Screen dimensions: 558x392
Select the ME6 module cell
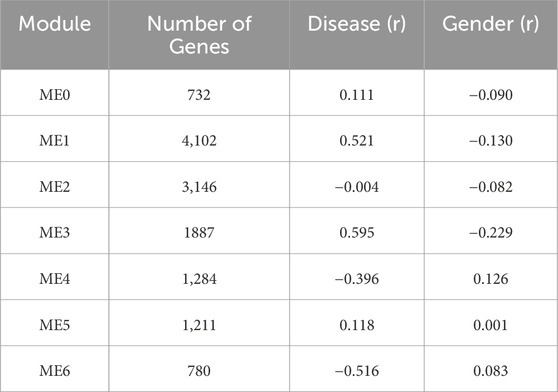pos(55,371)
